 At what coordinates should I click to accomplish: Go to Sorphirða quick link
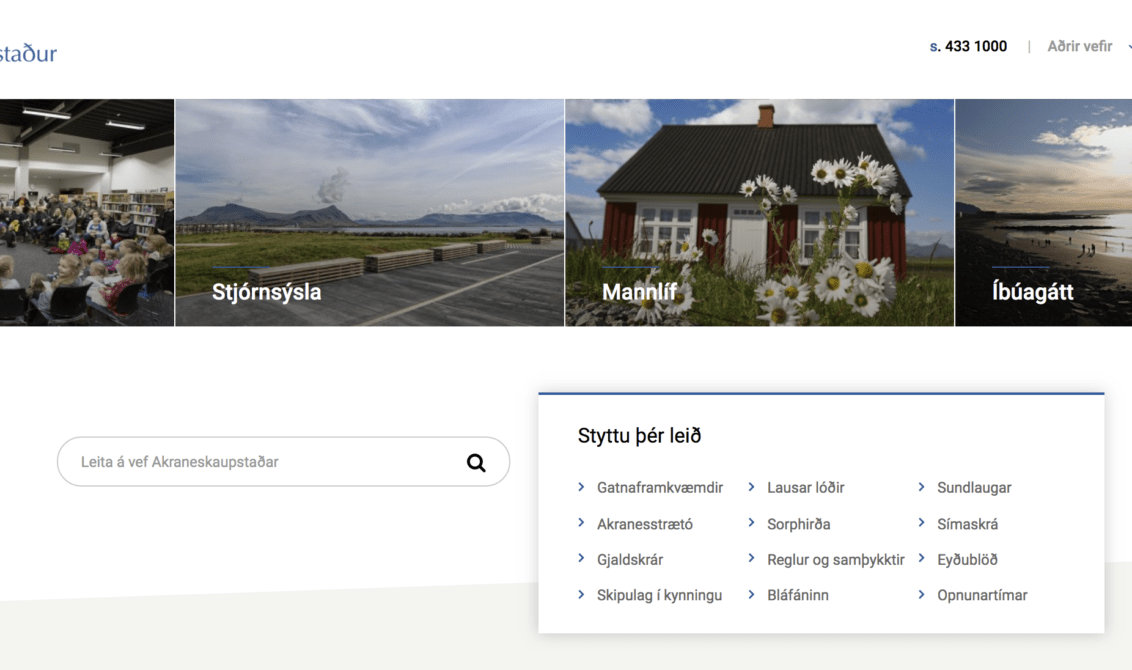[798, 524]
